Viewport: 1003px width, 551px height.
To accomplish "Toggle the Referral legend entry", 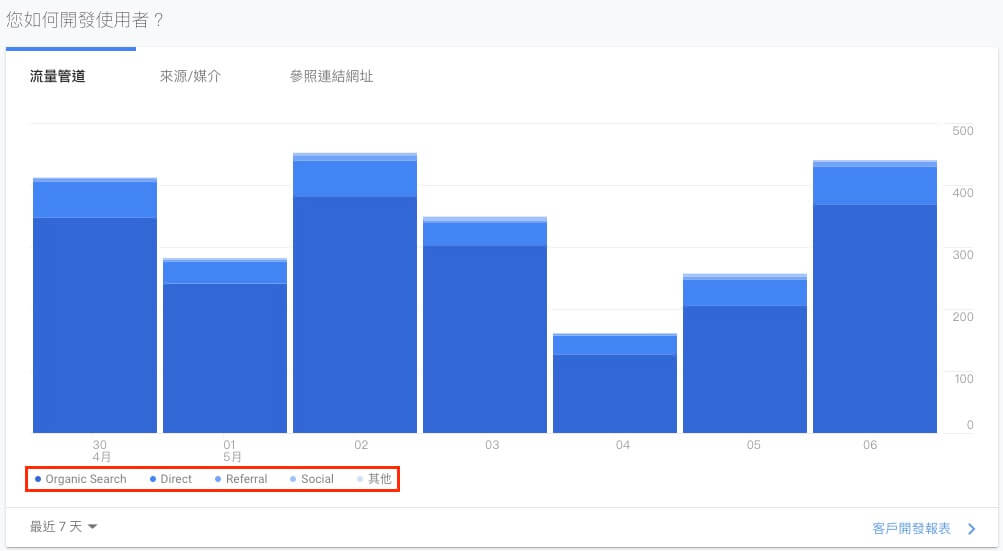I will pos(240,479).
